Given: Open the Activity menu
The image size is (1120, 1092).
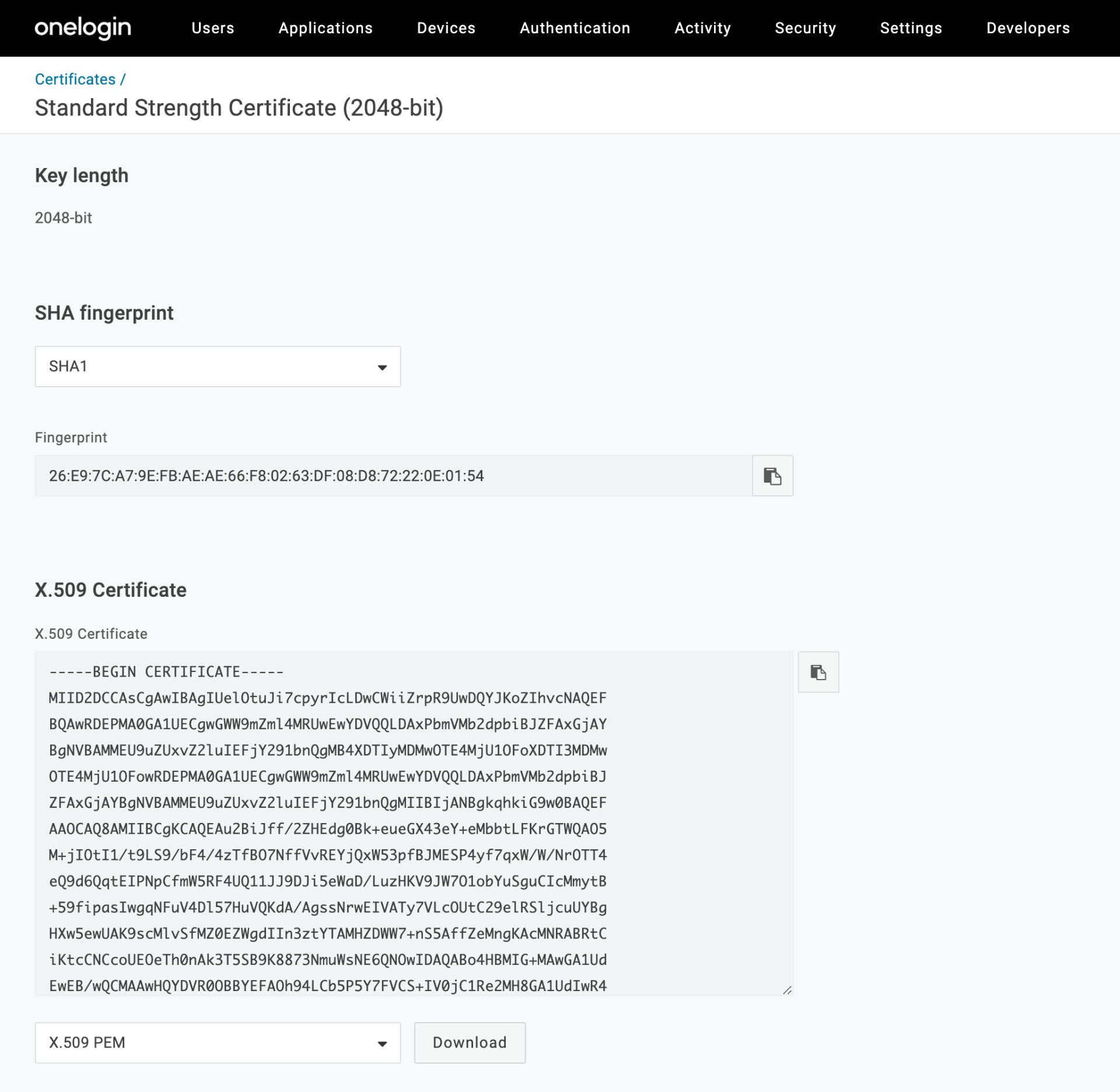Looking at the screenshot, I should (x=702, y=28).
